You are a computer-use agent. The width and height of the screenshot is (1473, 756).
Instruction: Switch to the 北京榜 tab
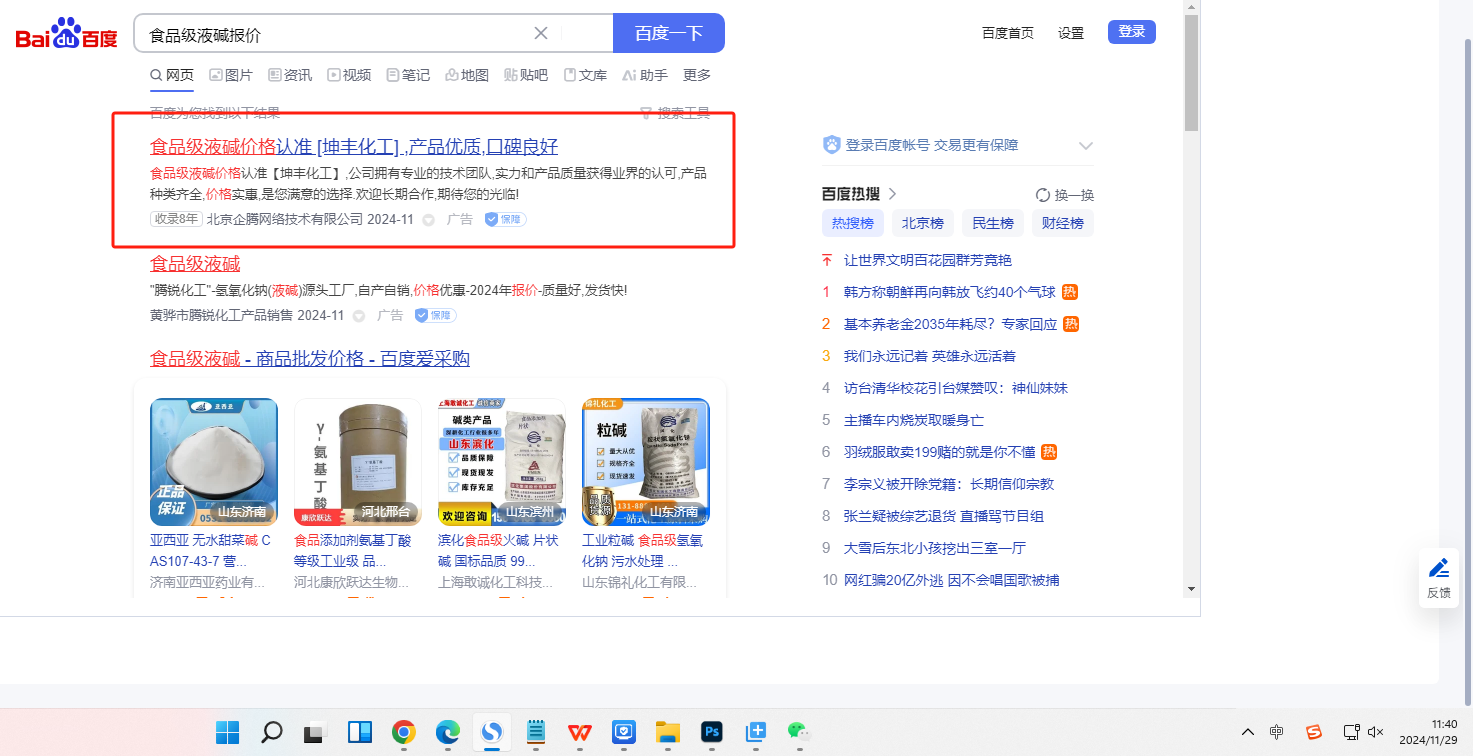923,223
